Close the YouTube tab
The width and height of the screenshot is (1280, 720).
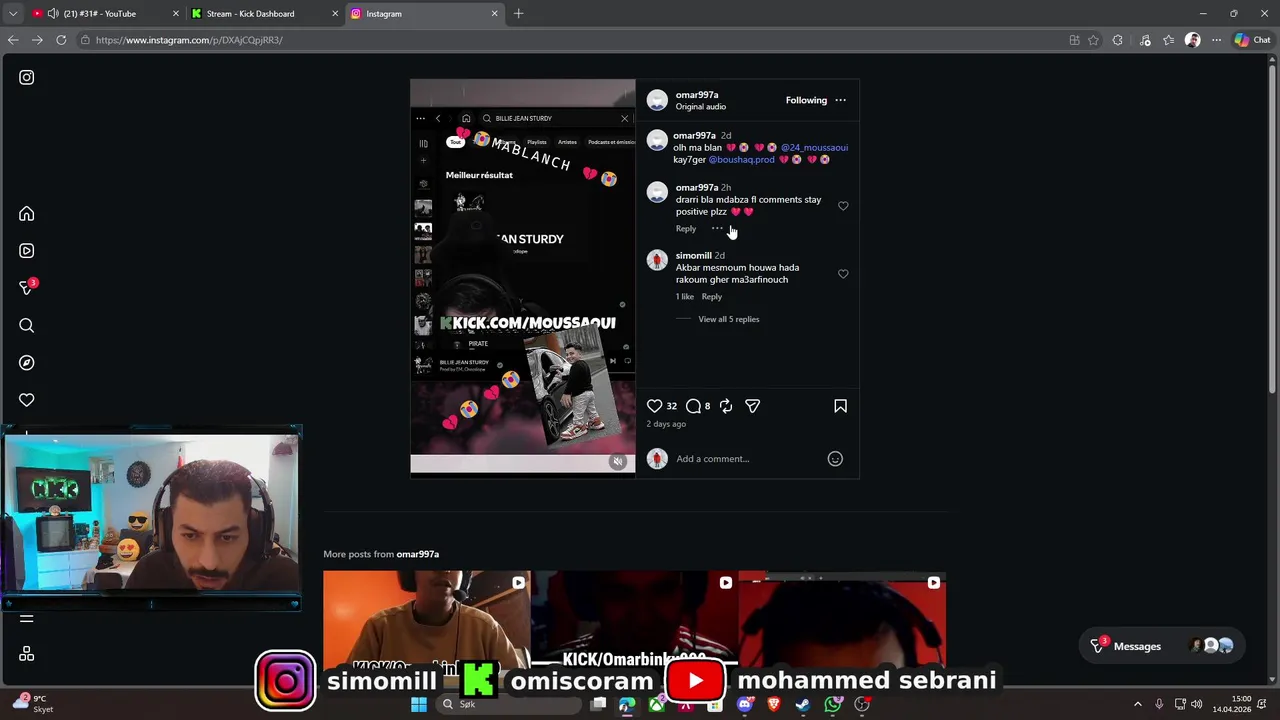click(176, 14)
